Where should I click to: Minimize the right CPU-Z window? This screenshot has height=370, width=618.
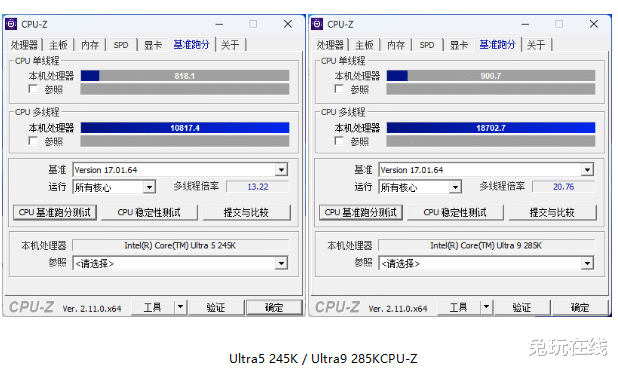tap(525, 24)
